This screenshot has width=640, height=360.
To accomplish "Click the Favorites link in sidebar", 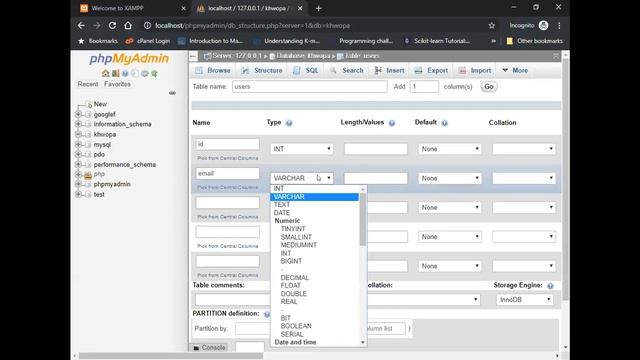I will tap(117, 84).
